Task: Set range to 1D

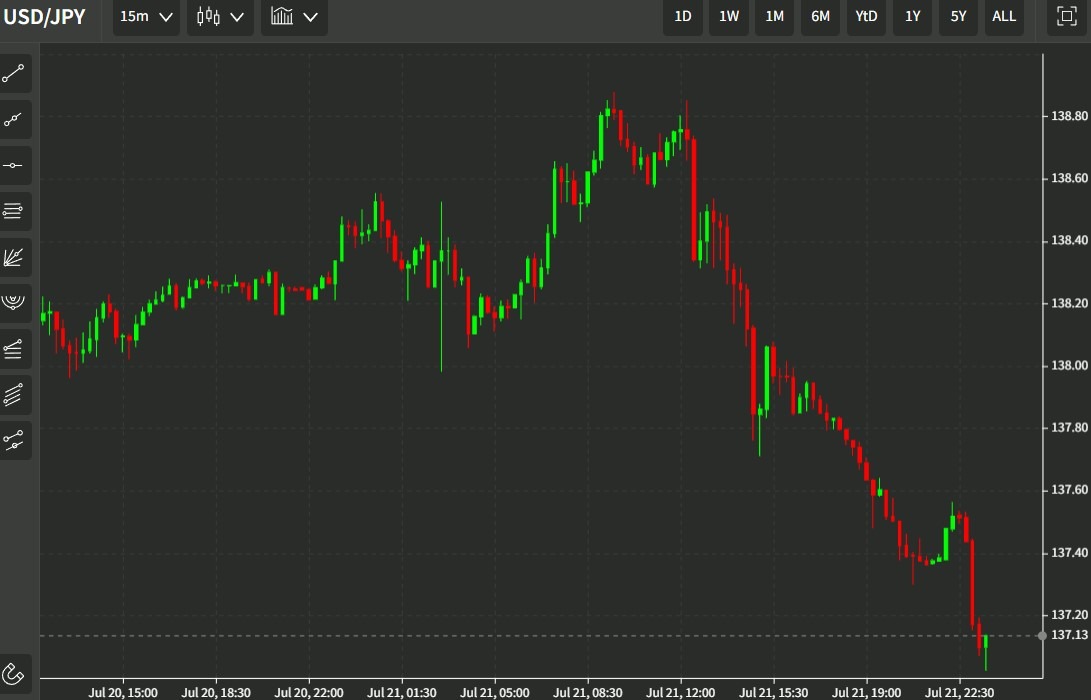Action: pos(683,16)
